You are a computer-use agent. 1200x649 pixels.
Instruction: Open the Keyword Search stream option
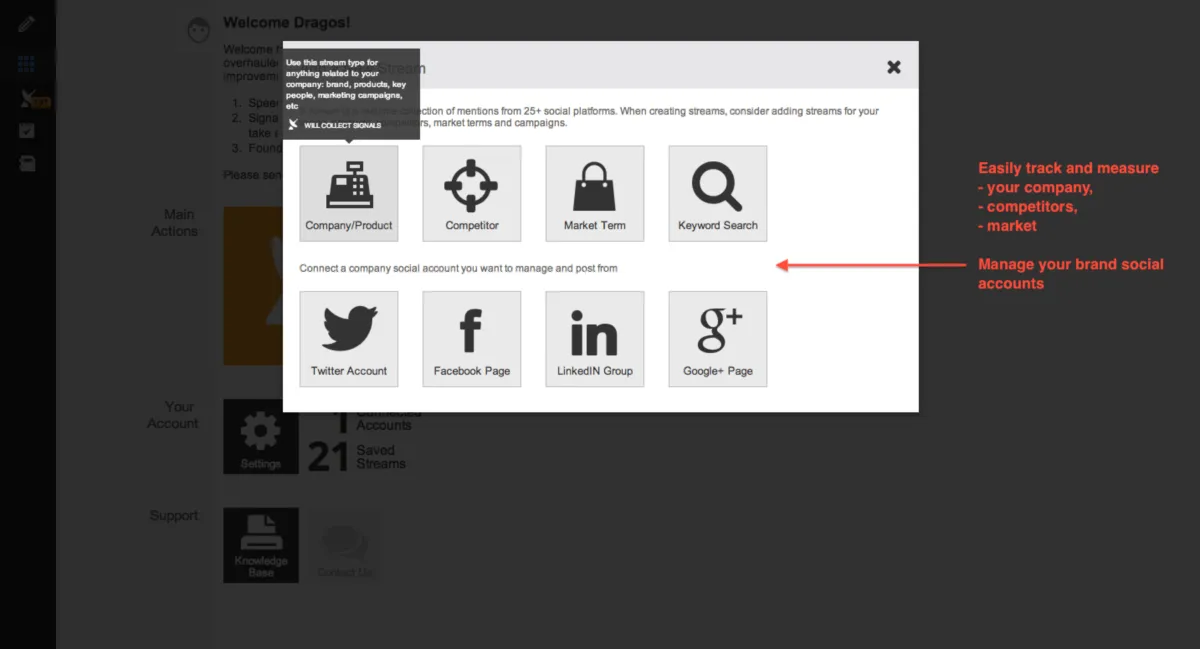coord(718,193)
